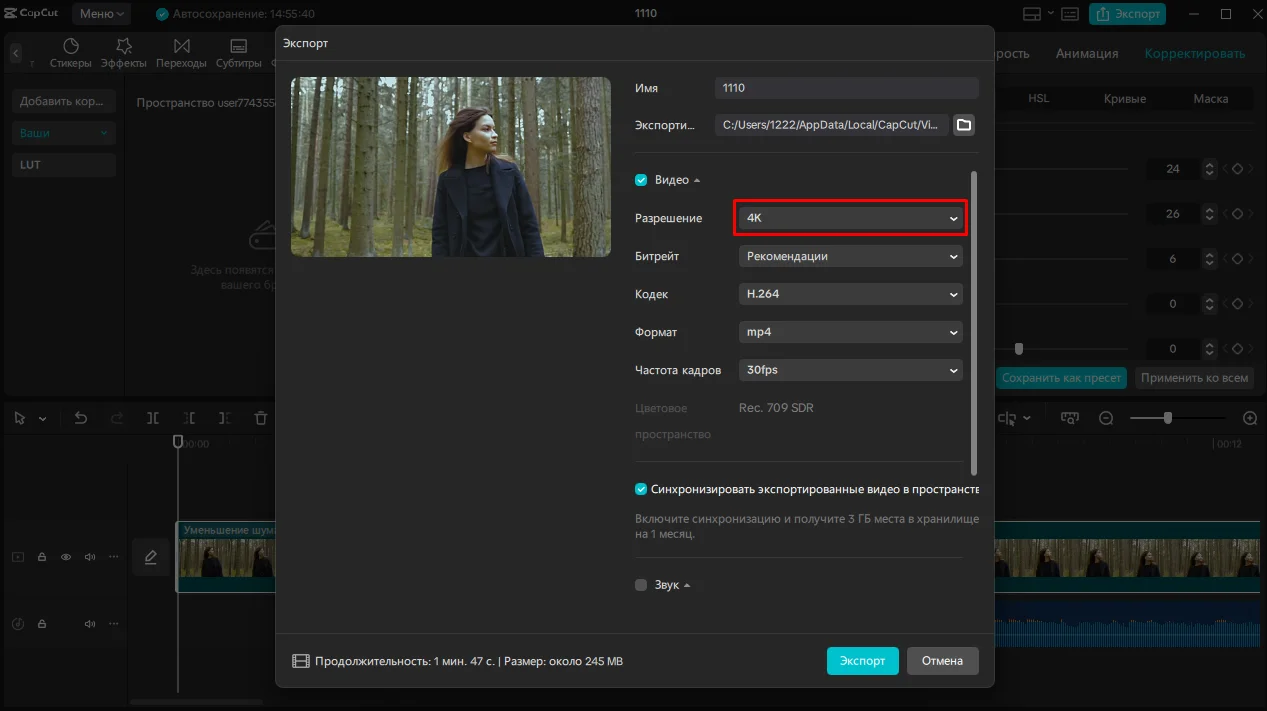This screenshot has height=711, width=1267.
Task: Enable the Звук audio checkbox
Action: [x=641, y=585]
